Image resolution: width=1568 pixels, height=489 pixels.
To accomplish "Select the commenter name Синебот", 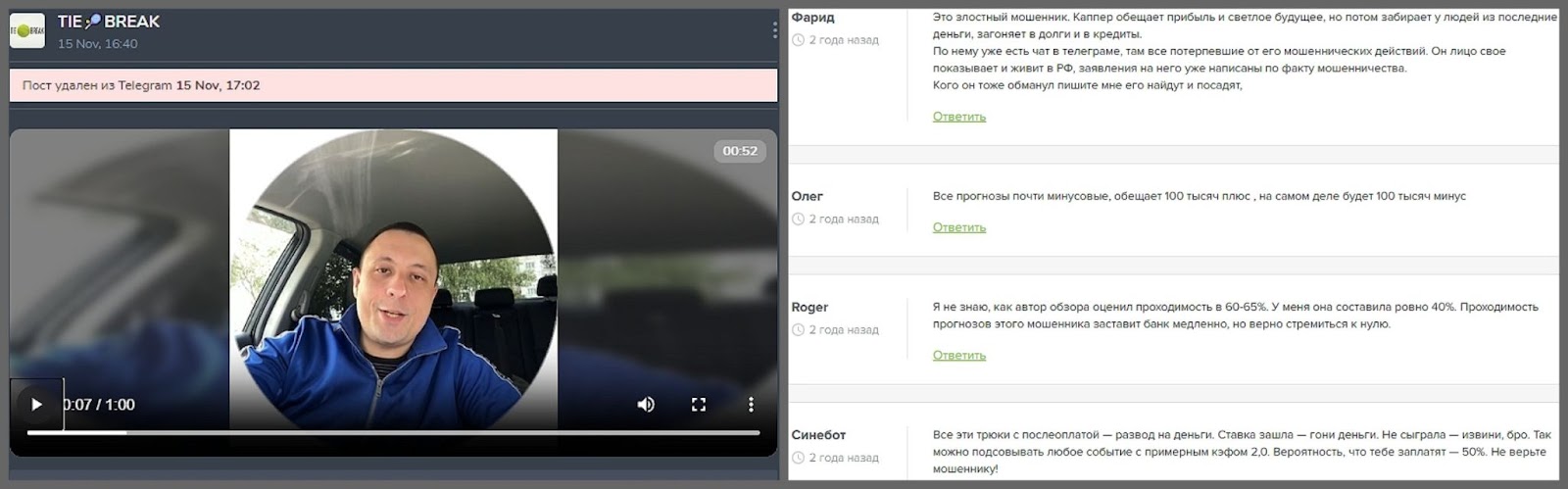I will (817, 435).
